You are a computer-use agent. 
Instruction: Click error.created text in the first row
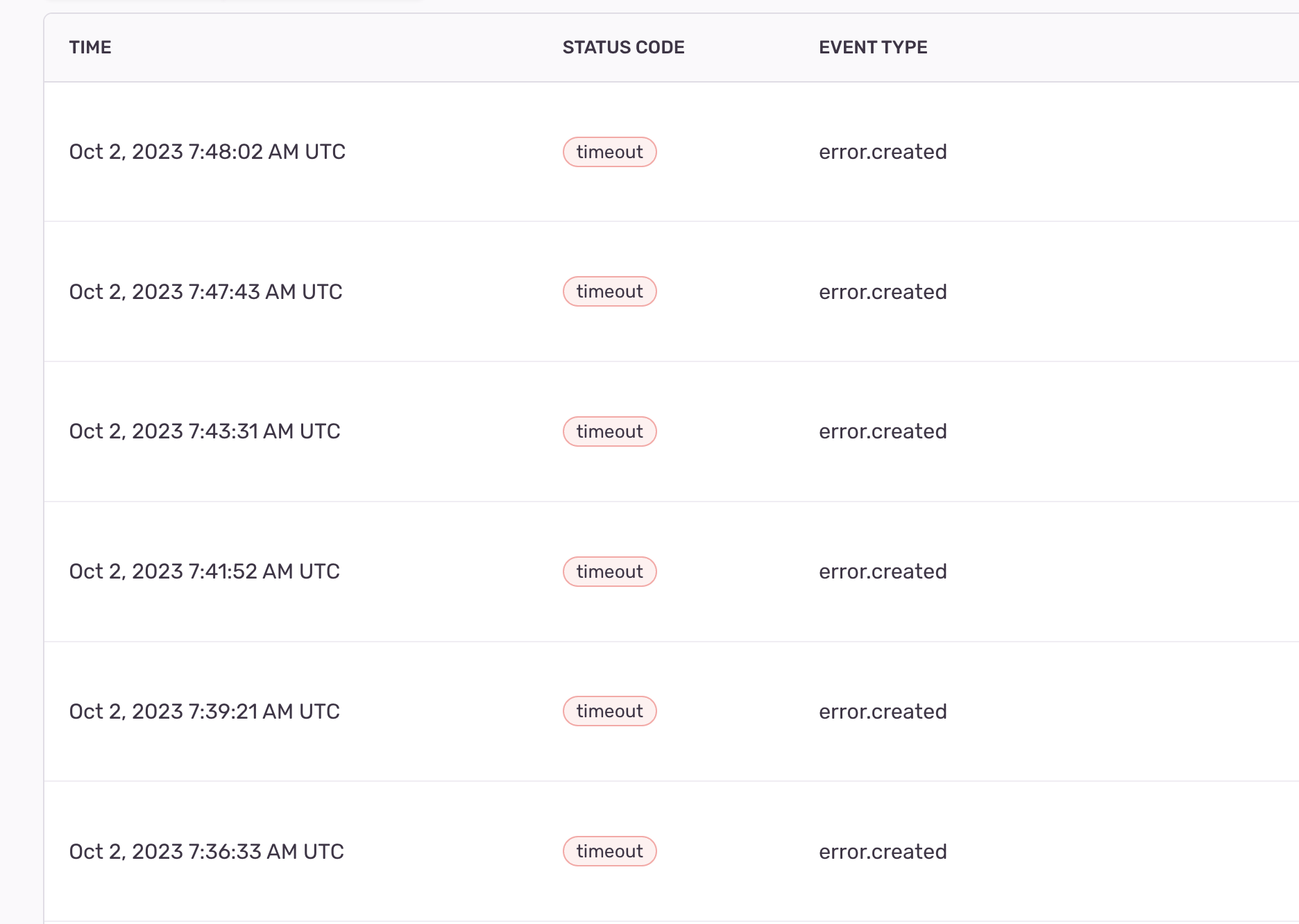pos(882,151)
